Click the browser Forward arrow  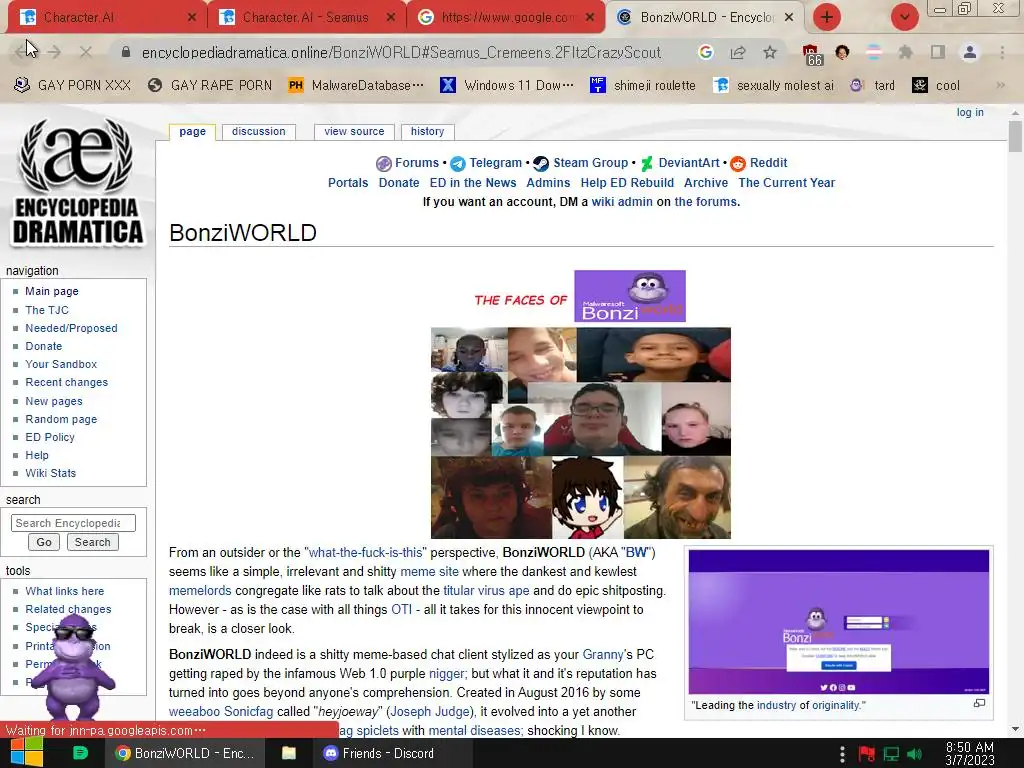click(54, 52)
